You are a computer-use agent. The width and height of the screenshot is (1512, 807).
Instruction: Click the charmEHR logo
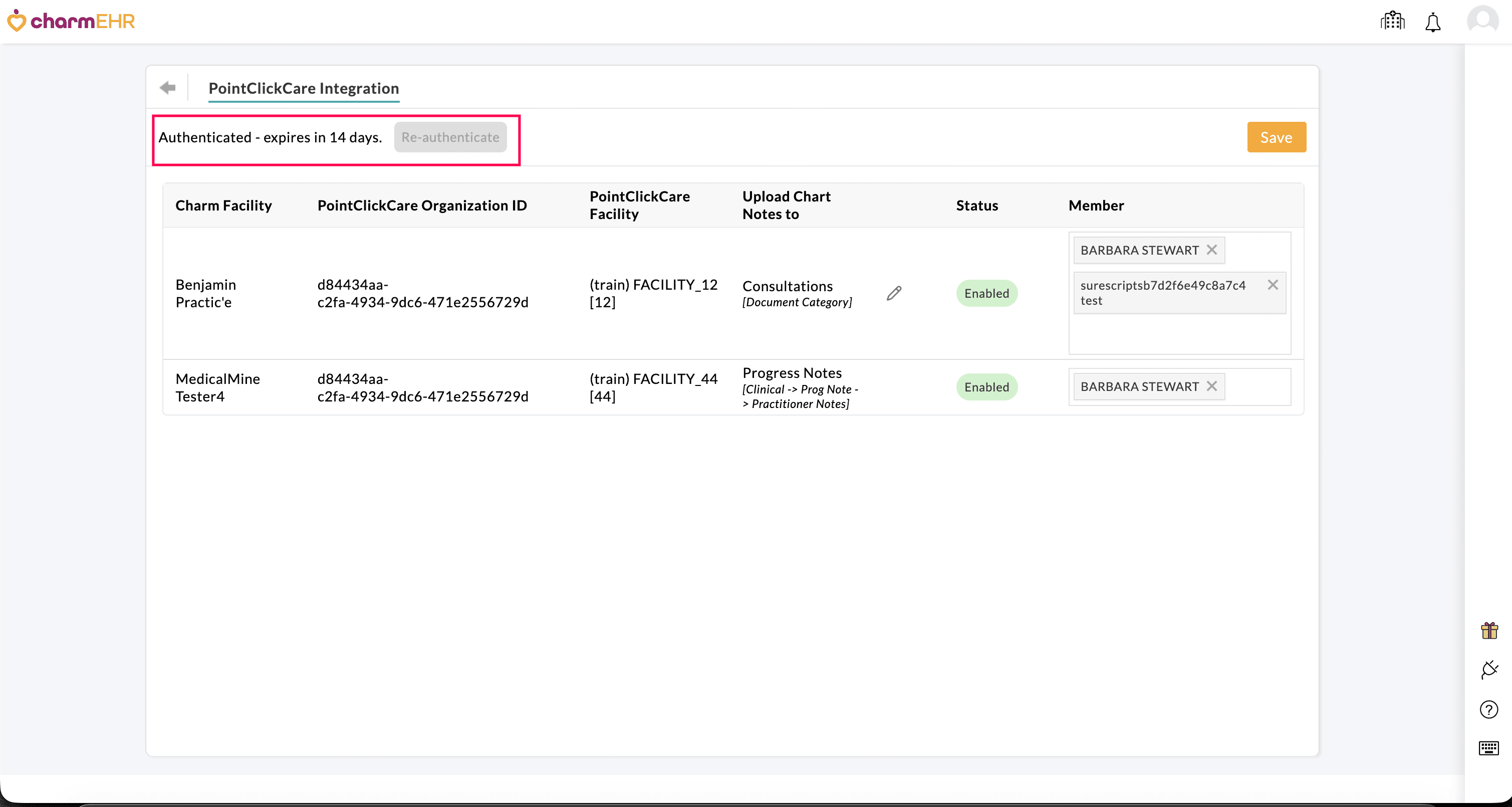click(x=71, y=21)
